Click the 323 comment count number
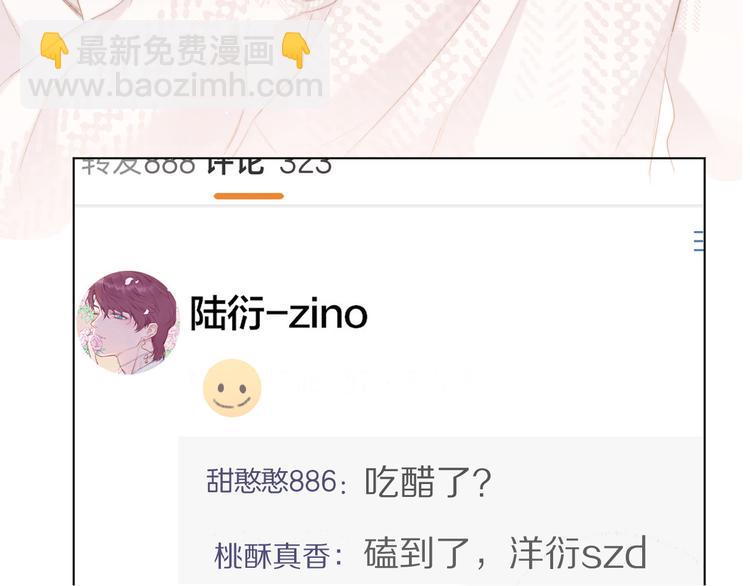 click(x=306, y=166)
